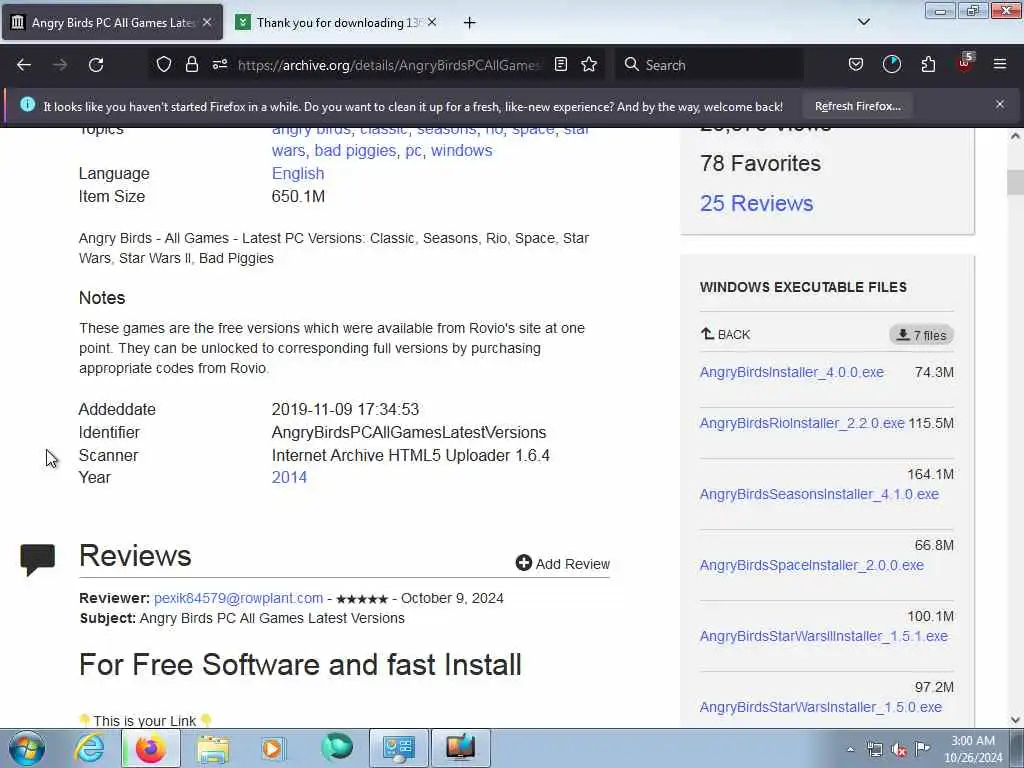The image size is (1024, 768).
Task: Bookmark this page with the star icon
Action: pos(589,64)
